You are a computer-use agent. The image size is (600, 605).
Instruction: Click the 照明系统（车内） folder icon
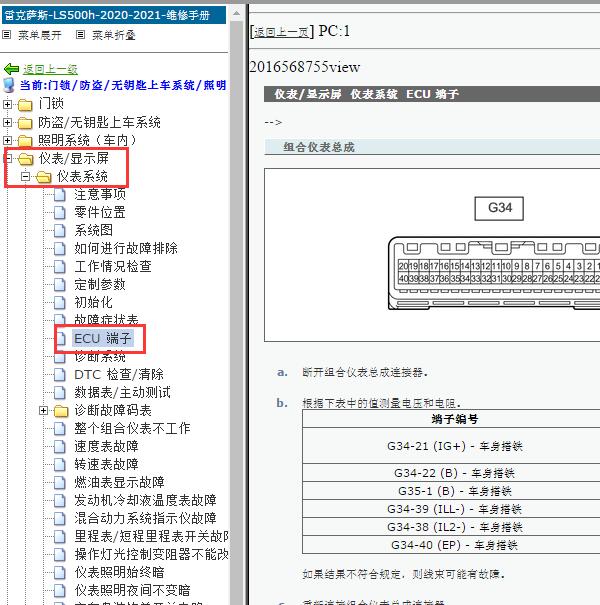[25, 140]
